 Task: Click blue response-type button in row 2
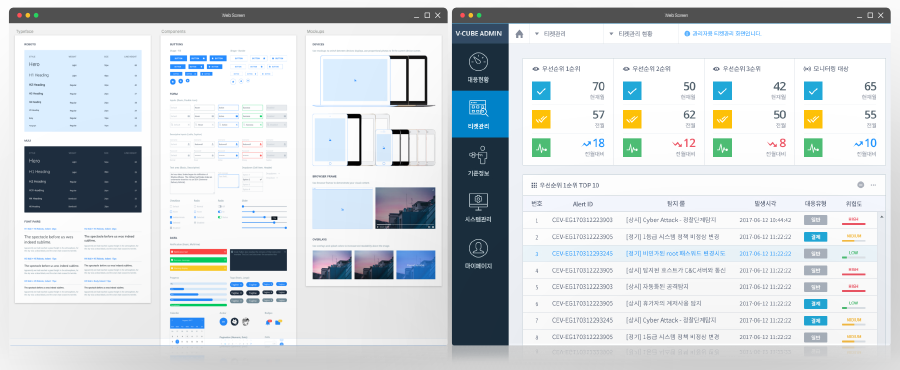tap(815, 236)
